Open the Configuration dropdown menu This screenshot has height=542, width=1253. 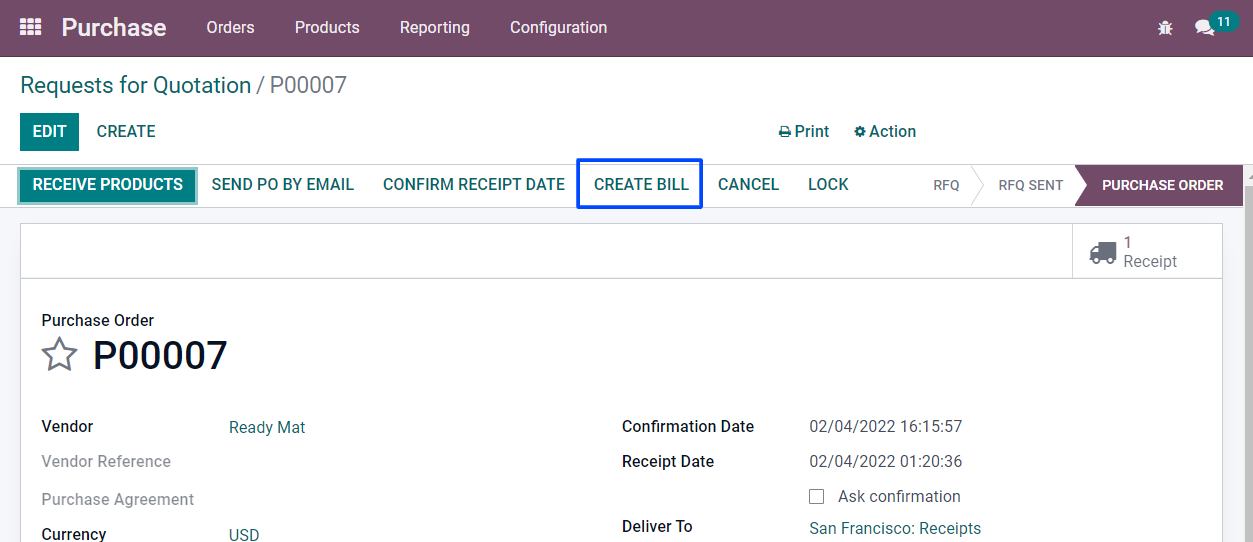(558, 27)
